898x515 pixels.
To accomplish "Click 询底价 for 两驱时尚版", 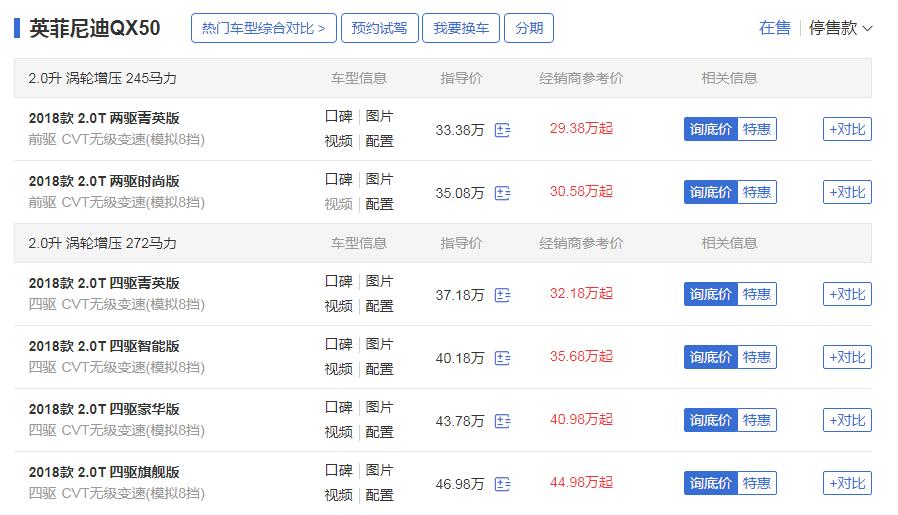I will click(710, 192).
